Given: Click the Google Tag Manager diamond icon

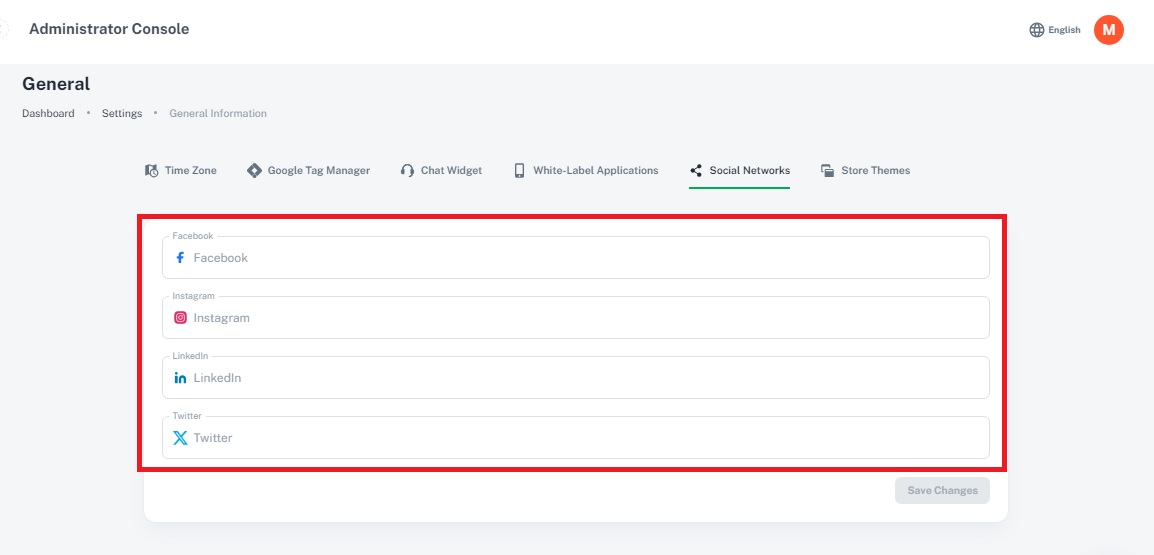Looking at the screenshot, I should pos(254,171).
